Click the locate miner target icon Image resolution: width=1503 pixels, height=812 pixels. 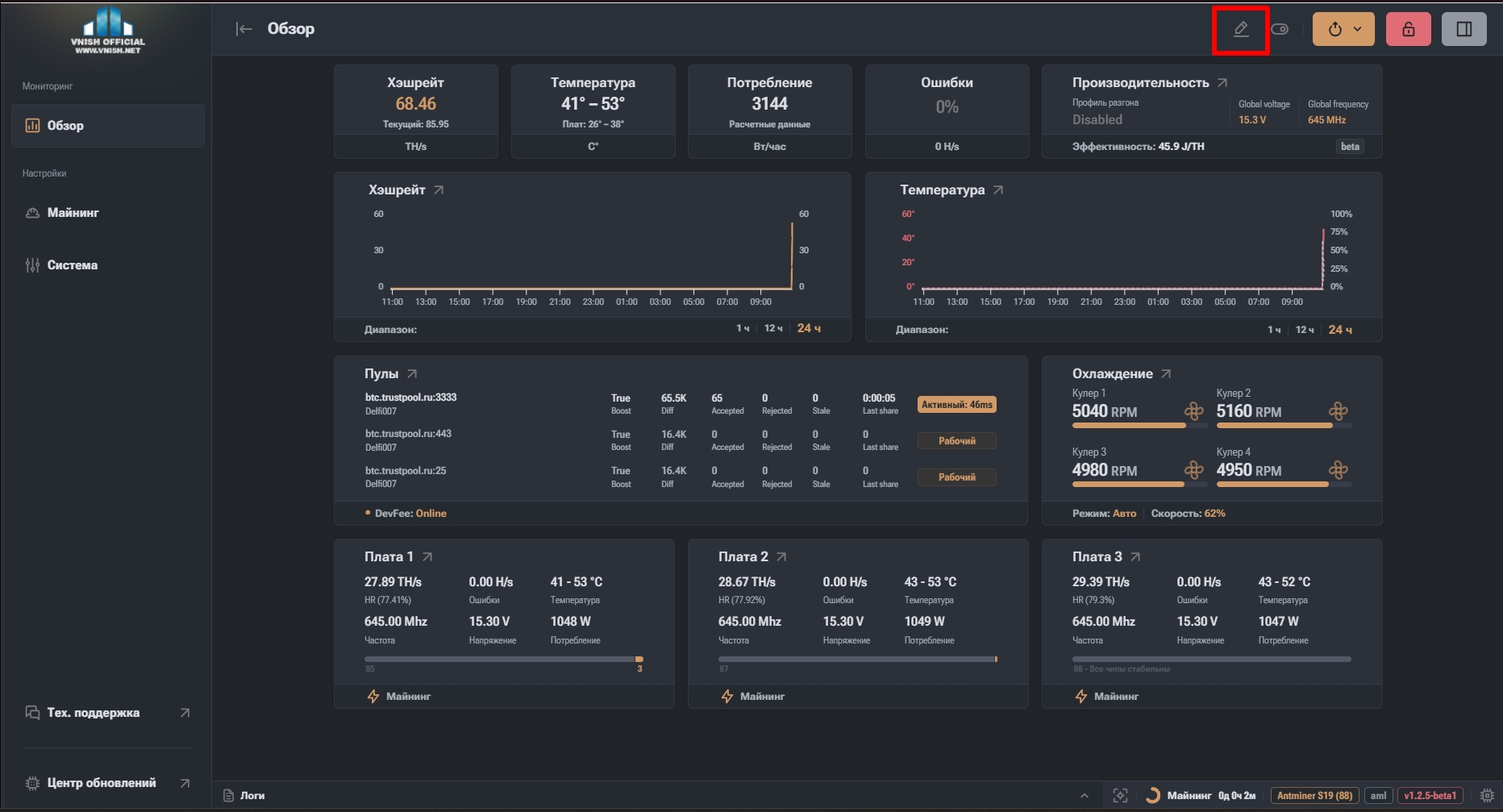pos(1120,796)
